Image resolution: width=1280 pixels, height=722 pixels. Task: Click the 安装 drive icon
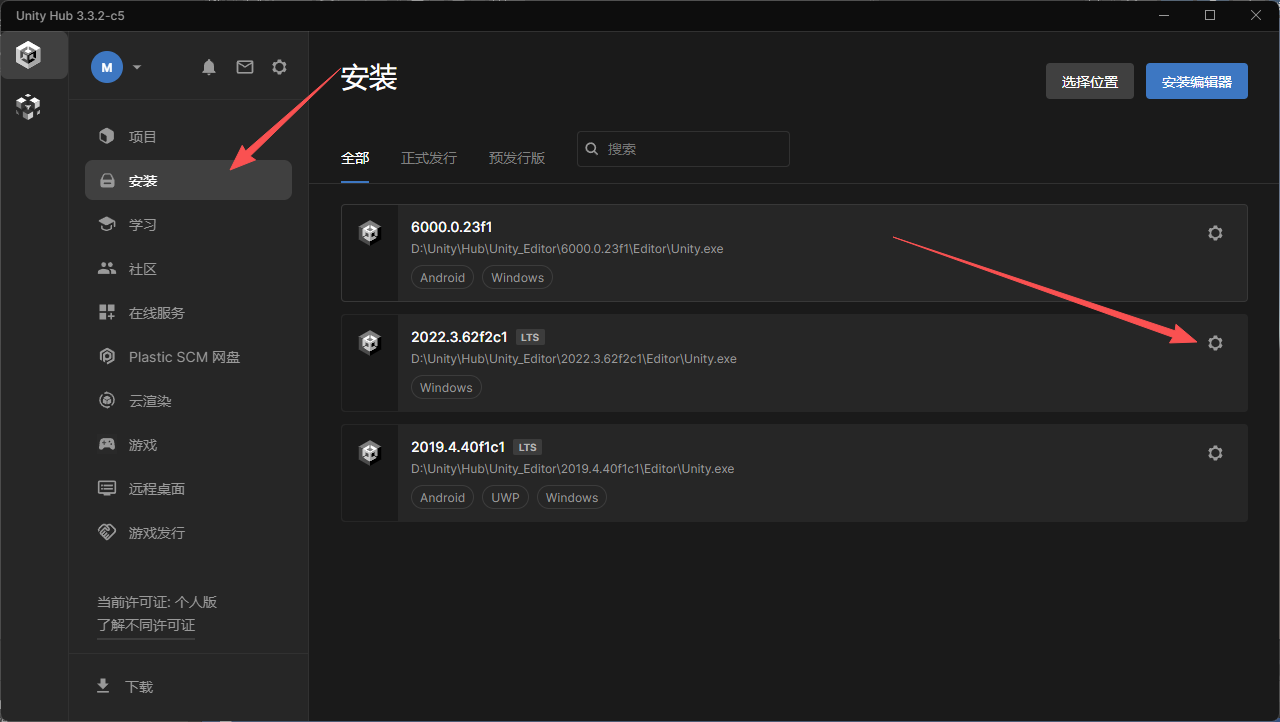point(107,181)
